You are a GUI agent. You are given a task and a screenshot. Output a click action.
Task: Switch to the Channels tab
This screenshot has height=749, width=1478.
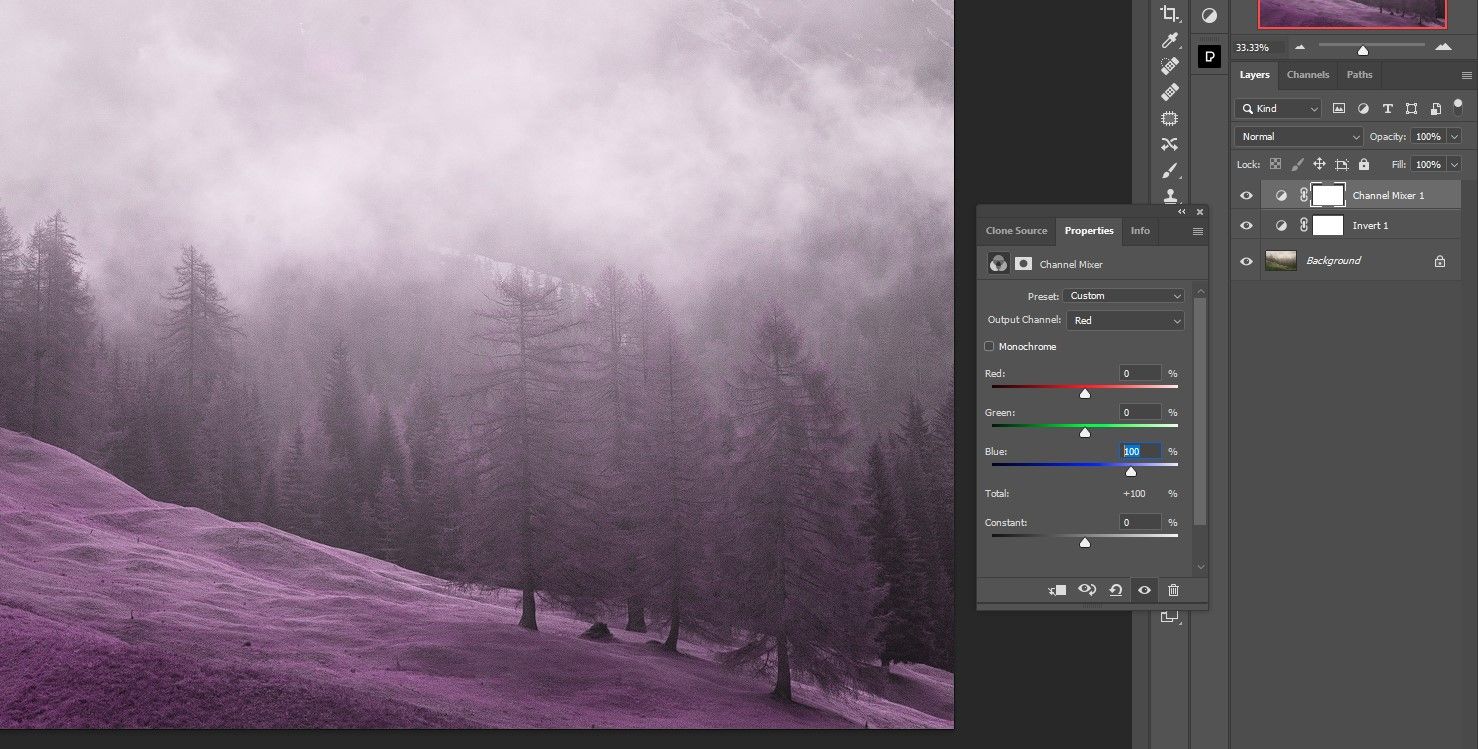[x=1307, y=75]
